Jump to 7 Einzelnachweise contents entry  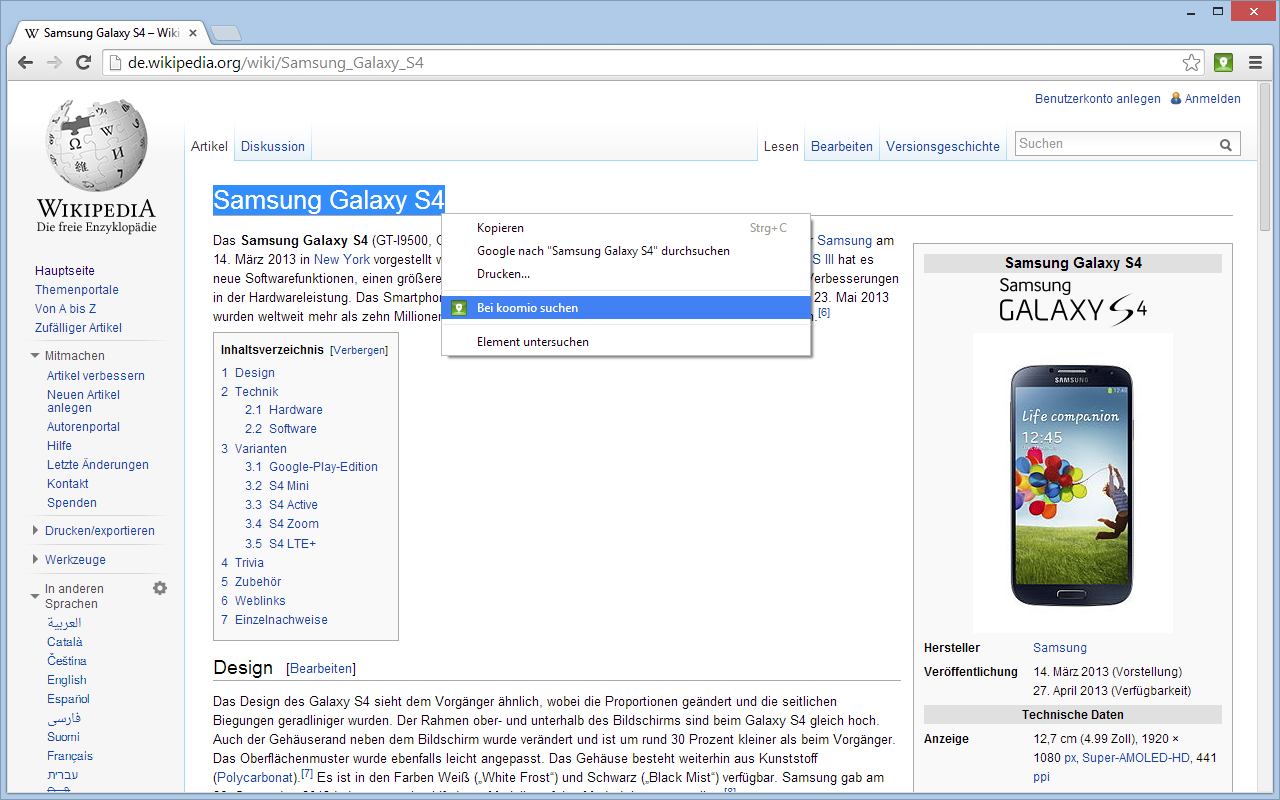pos(275,620)
